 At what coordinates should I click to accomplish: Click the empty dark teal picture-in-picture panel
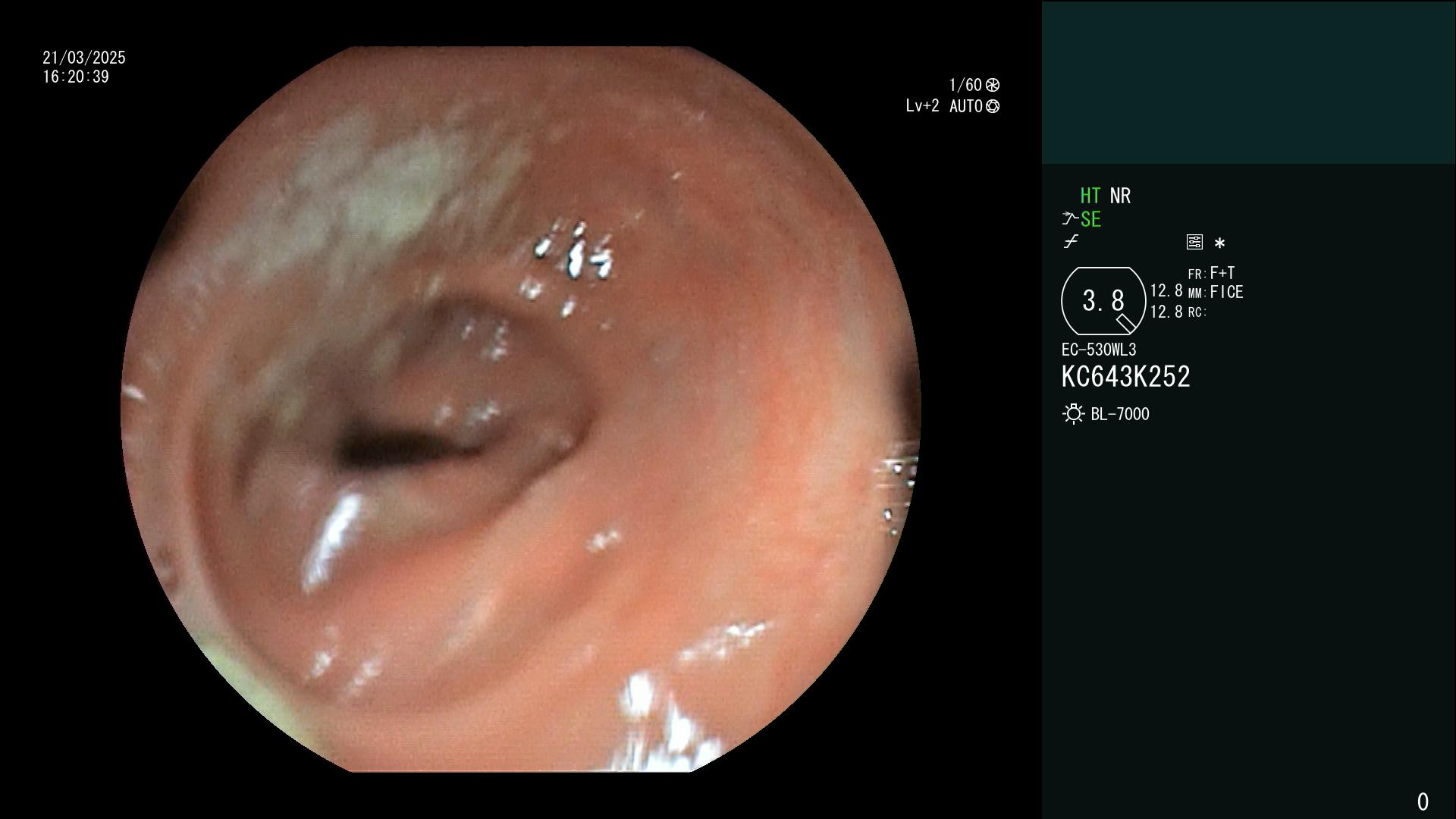(1248, 82)
